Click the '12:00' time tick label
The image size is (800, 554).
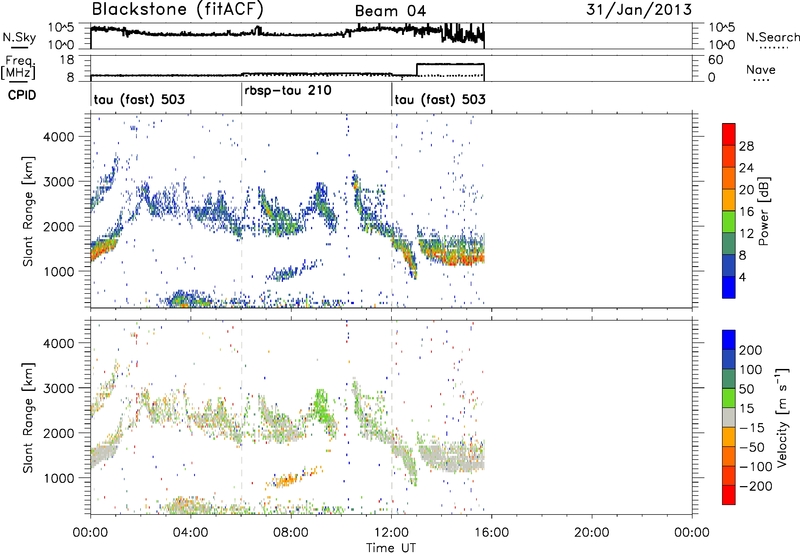391,533
